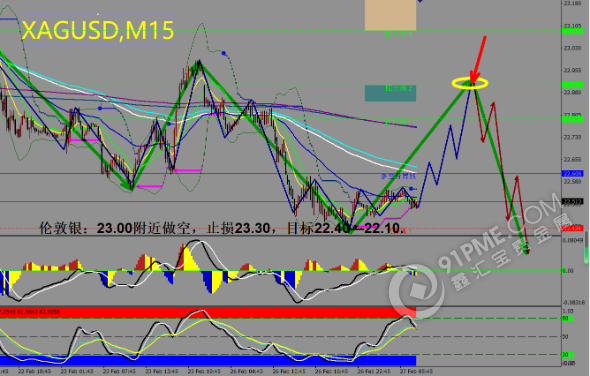Click the tan rectangle at the chart top
This screenshot has width=590, height=376.
click(x=390, y=15)
